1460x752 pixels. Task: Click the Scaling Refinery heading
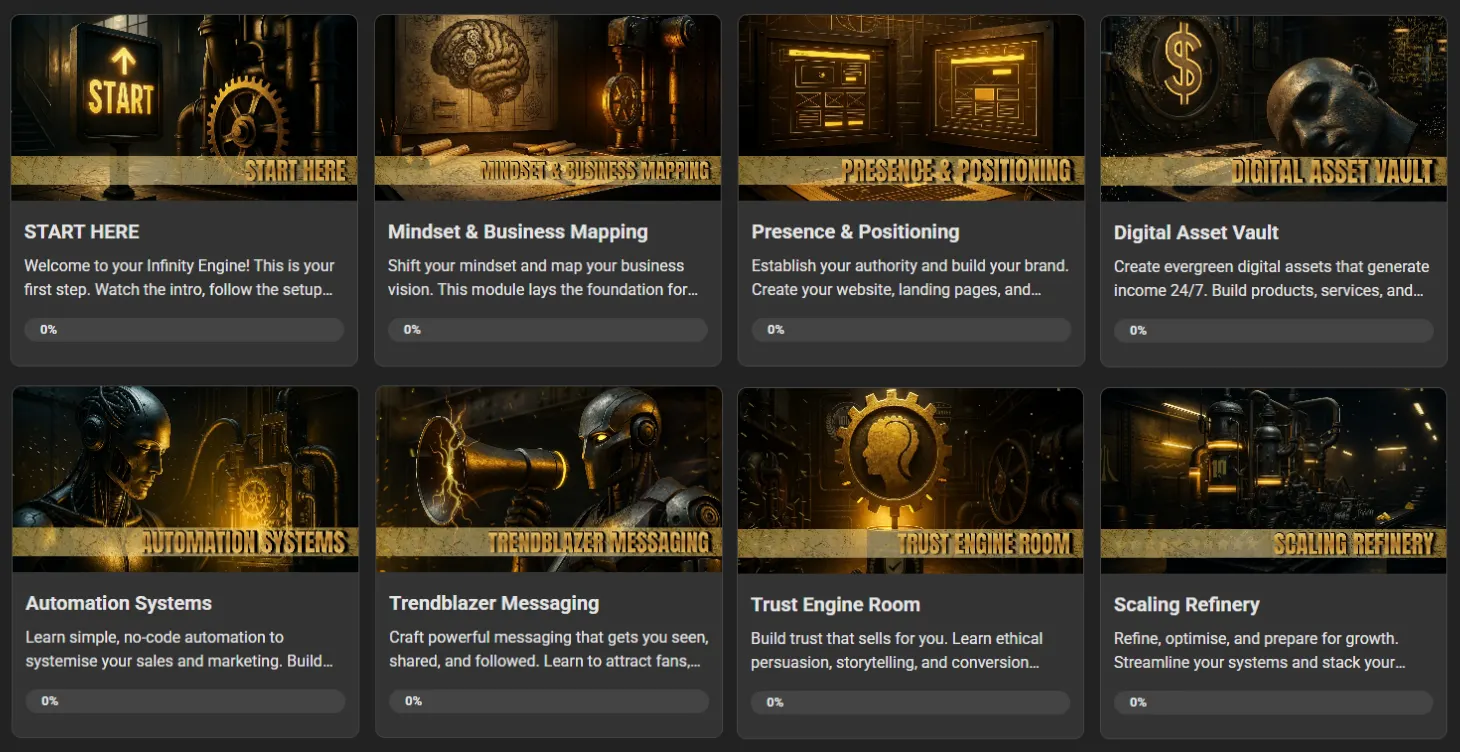[x=1187, y=604]
